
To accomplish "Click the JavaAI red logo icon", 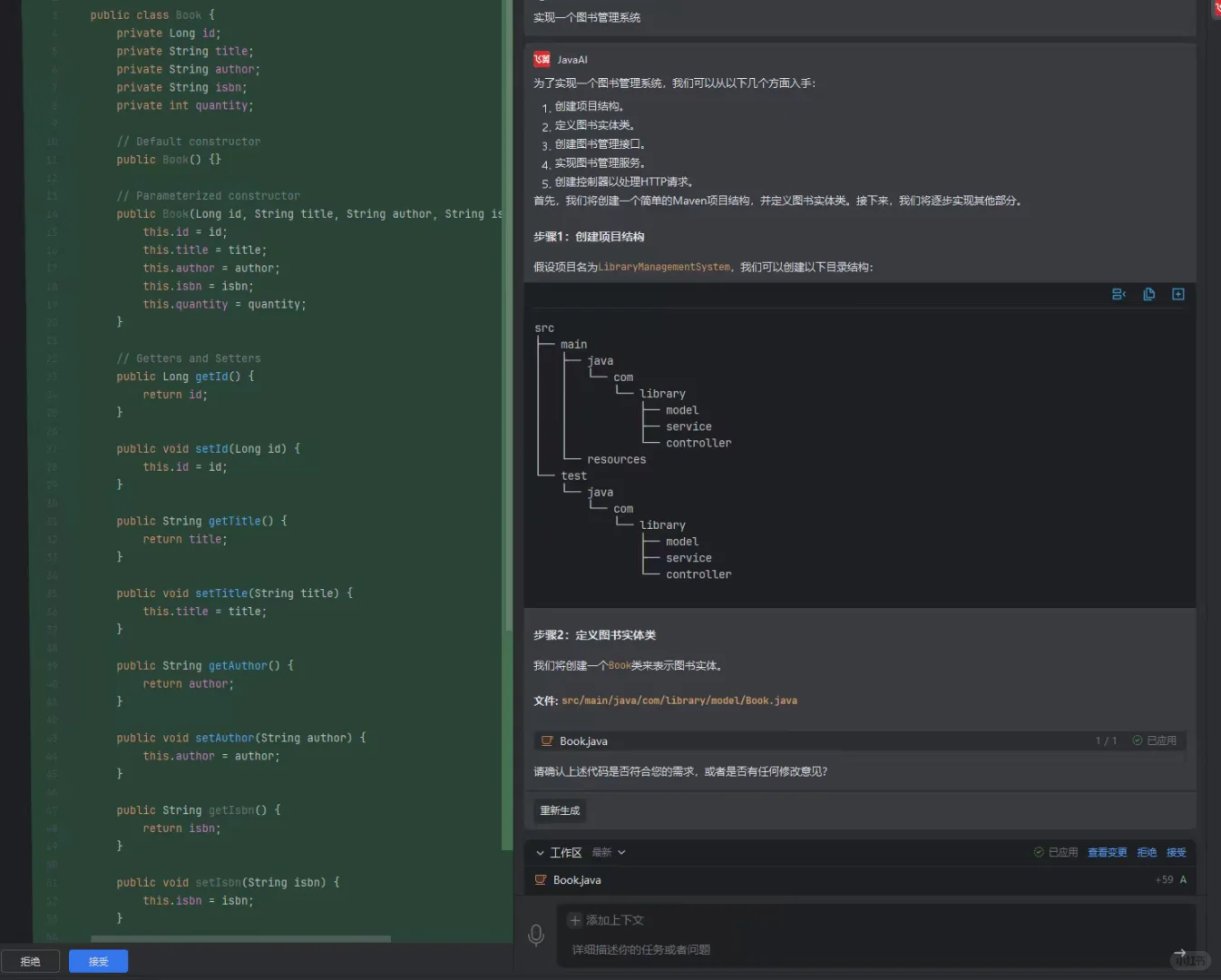I will [x=542, y=60].
